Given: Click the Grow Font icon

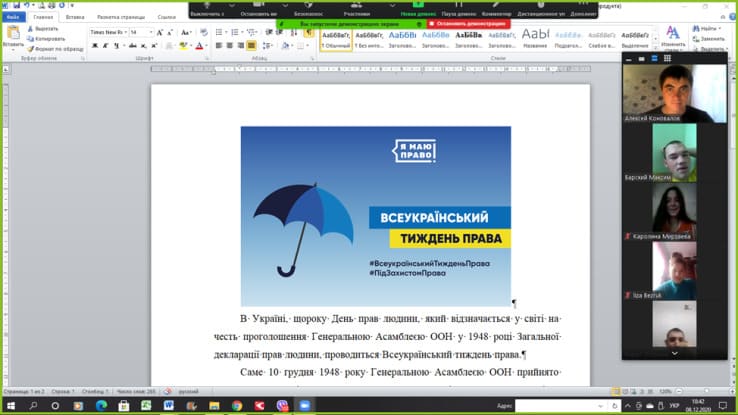Looking at the screenshot, I should coord(160,32).
